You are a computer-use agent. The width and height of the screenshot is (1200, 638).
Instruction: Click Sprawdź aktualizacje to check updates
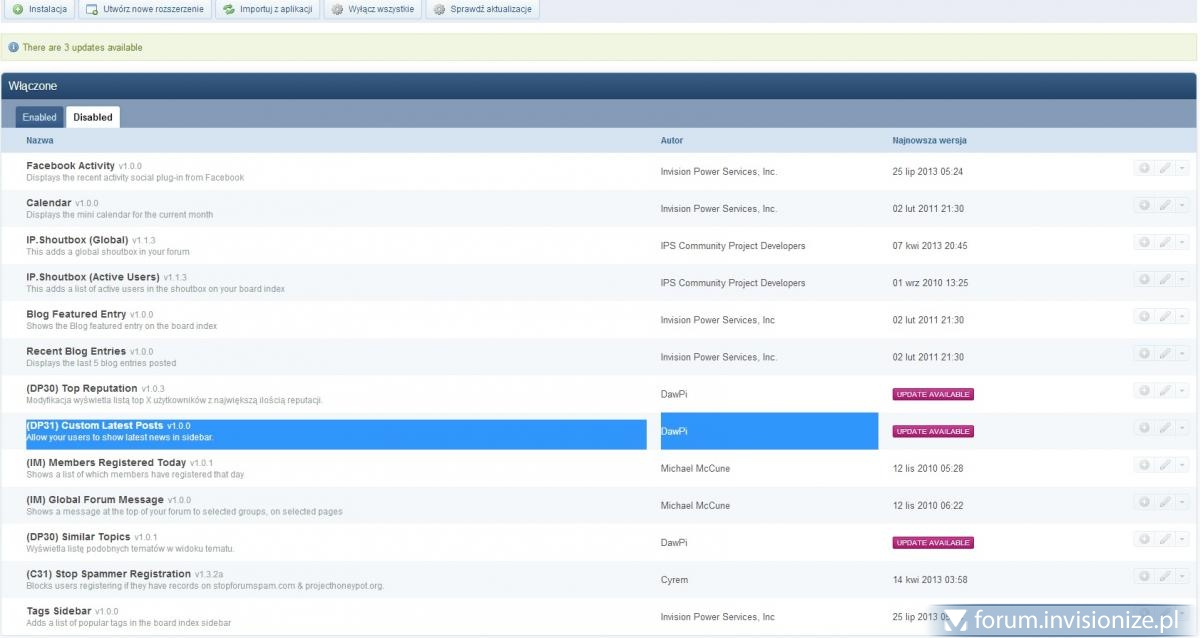point(484,10)
